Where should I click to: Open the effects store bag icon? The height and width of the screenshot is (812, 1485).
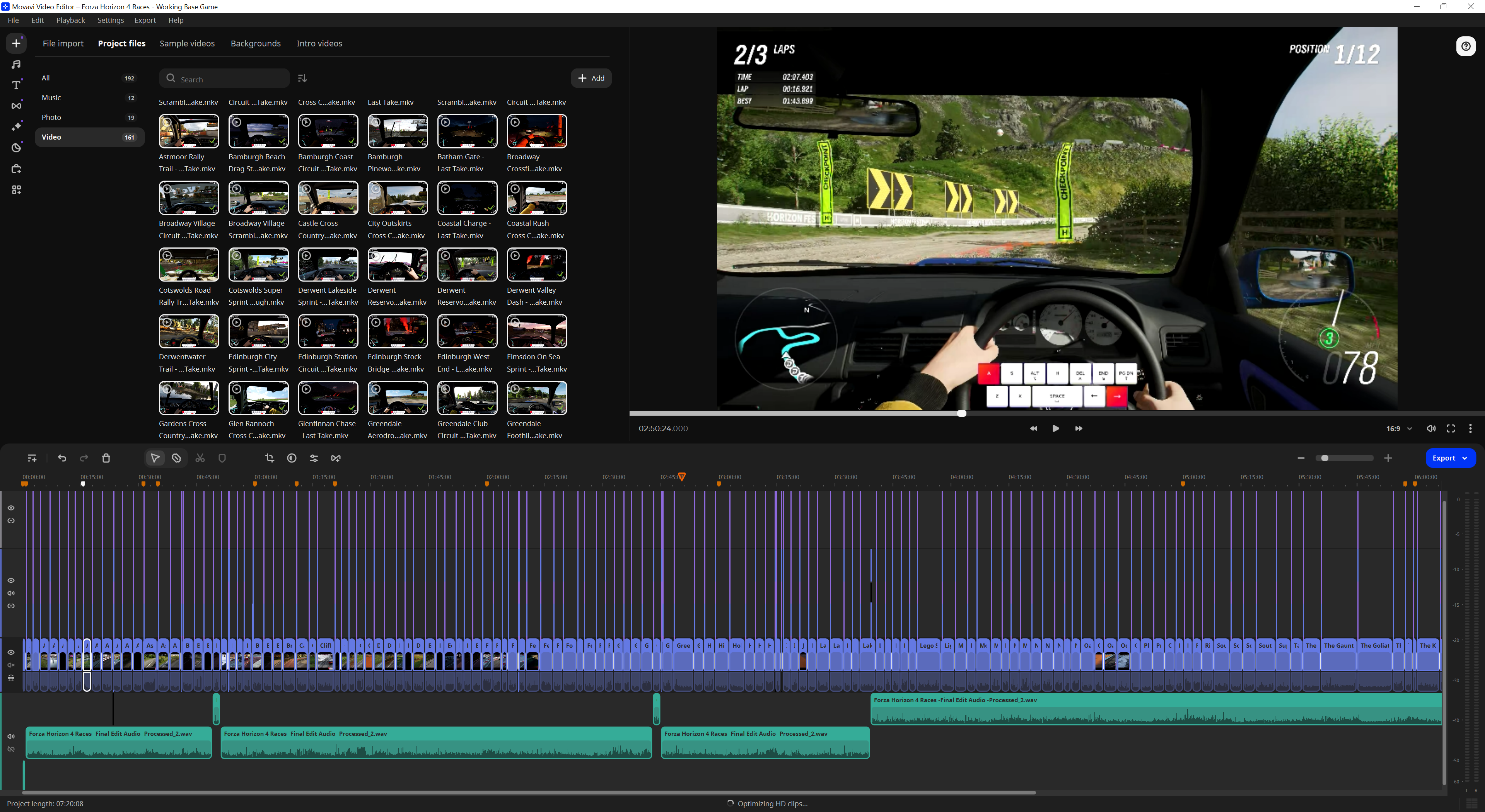point(16,169)
